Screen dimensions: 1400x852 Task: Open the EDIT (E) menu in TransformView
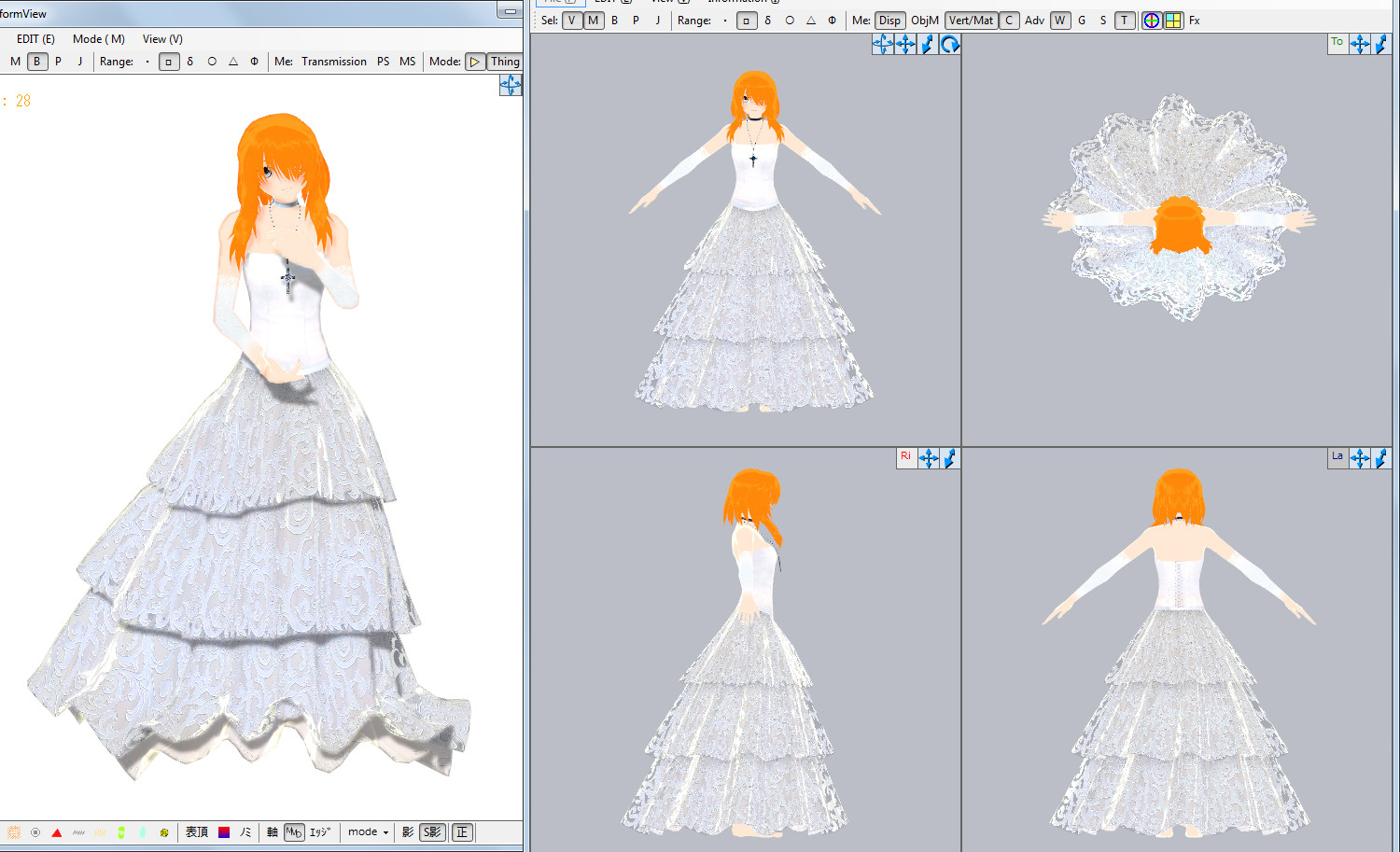click(x=35, y=39)
